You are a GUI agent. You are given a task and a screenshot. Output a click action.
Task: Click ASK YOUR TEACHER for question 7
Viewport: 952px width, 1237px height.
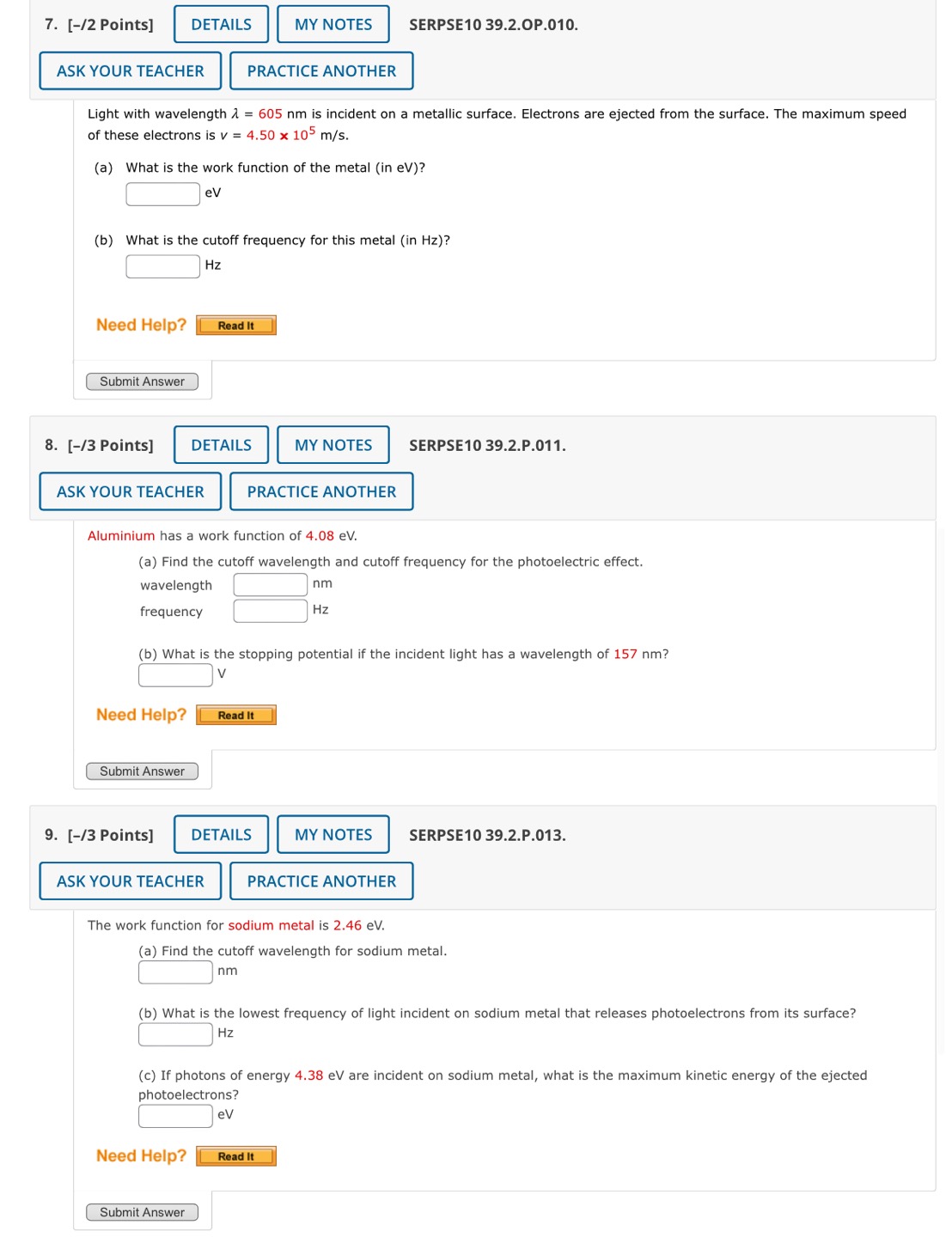pyautogui.click(x=130, y=70)
